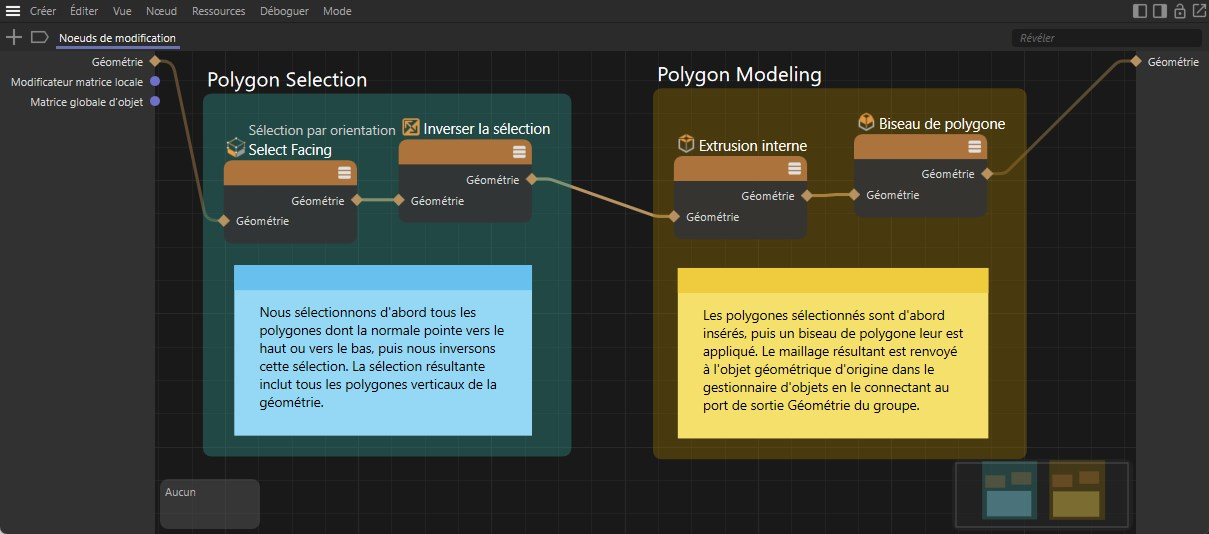Toggle the lock icon in header
The image size is (1209, 534).
[x=1180, y=11]
